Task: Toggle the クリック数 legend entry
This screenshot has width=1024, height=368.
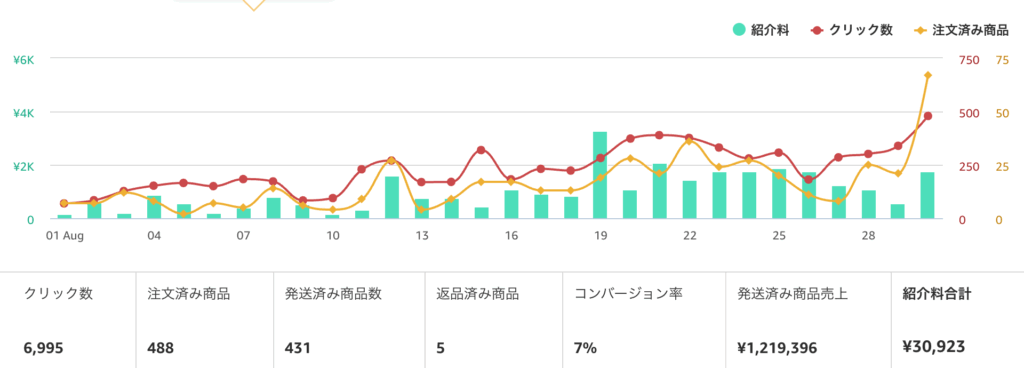Action: [852, 30]
